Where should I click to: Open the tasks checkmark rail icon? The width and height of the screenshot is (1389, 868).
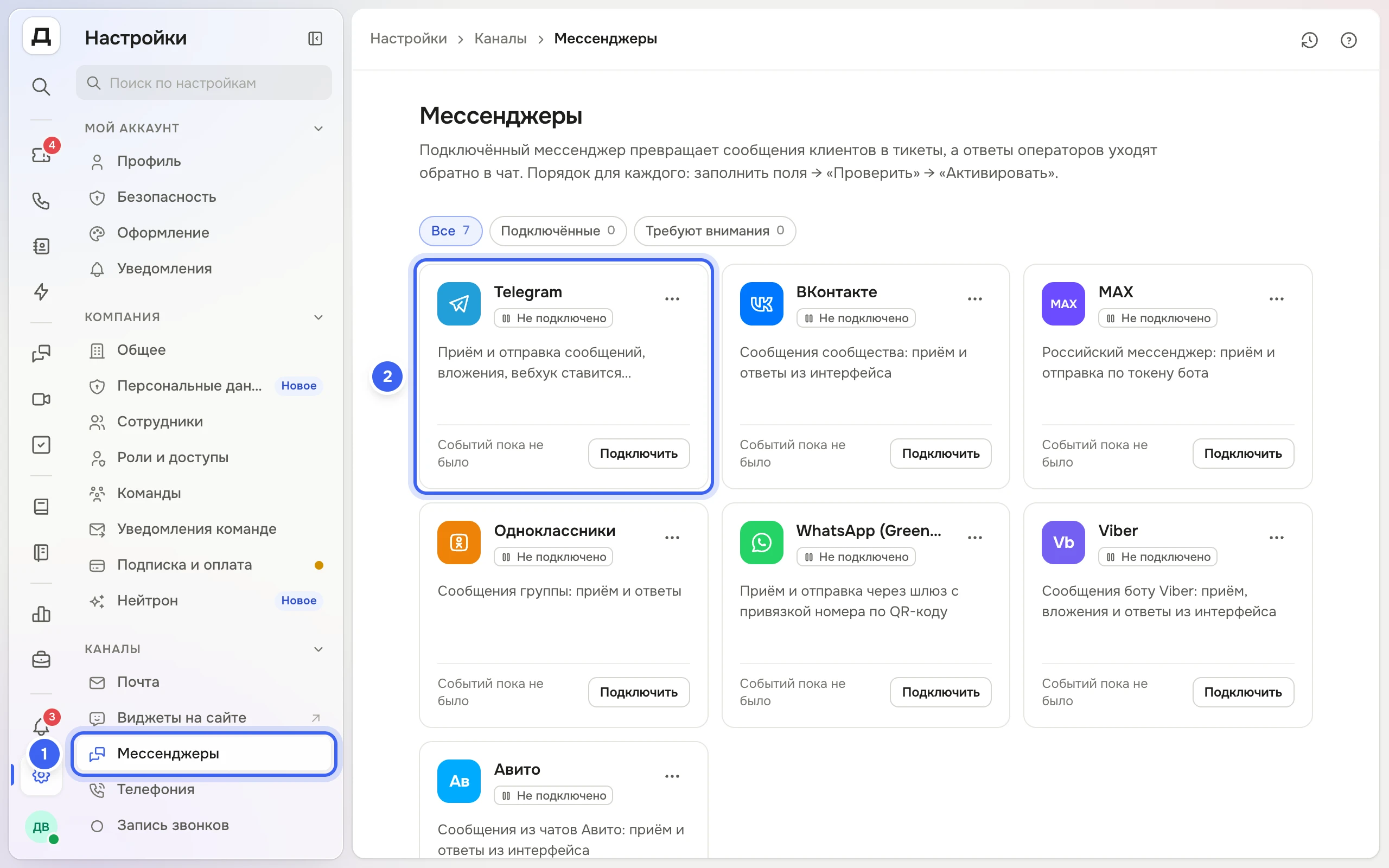pos(41,445)
